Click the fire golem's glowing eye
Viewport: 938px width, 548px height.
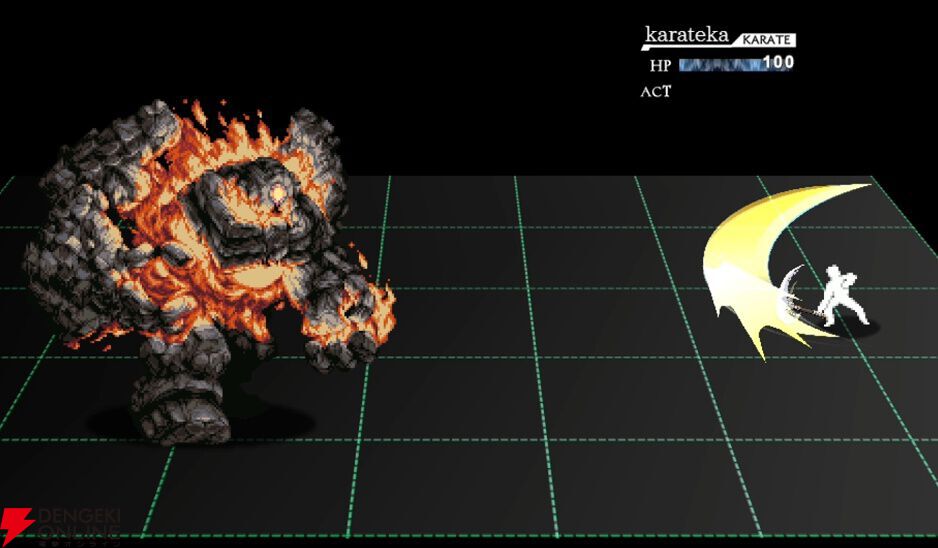pyautogui.click(x=274, y=193)
